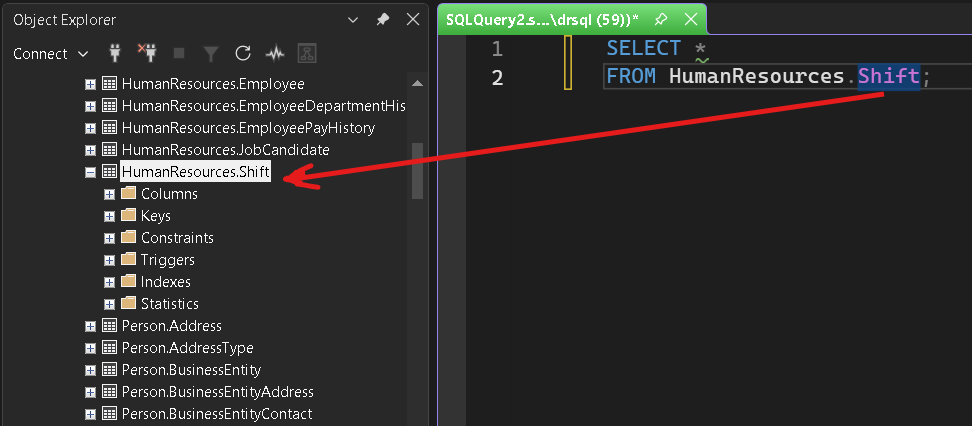Click folder icon beside Columns
Image resolution: width=972 pixels, height=426 pixels.
(x=128, y=193)
